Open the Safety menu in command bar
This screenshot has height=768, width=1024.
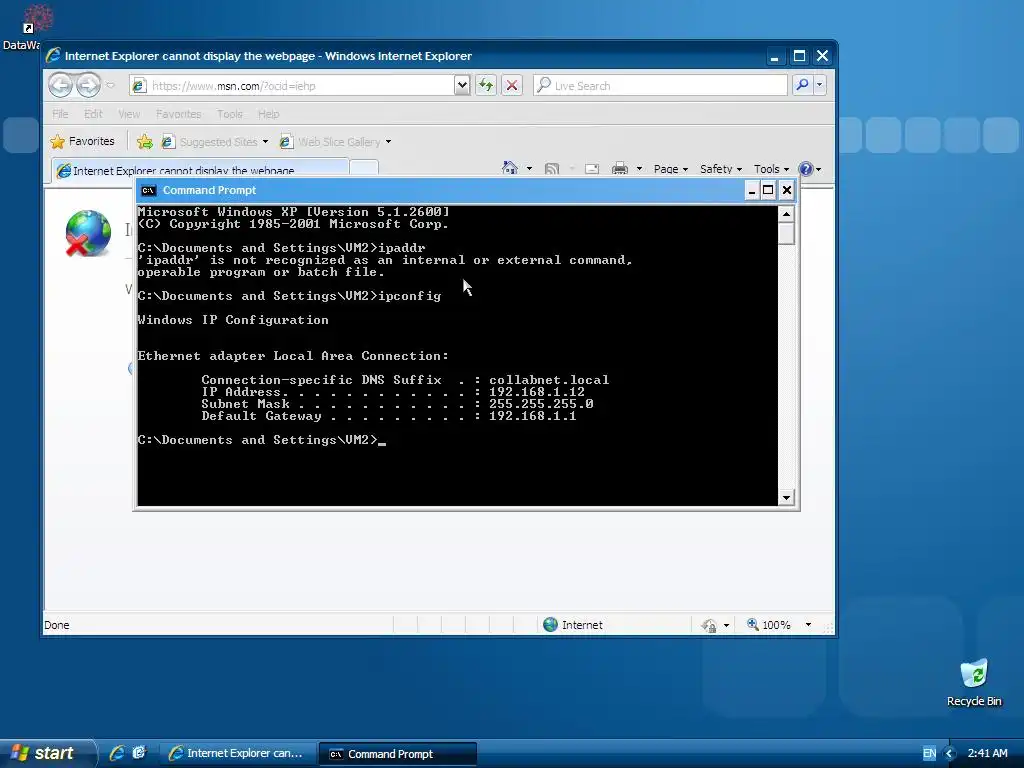(x=721, y=169)
